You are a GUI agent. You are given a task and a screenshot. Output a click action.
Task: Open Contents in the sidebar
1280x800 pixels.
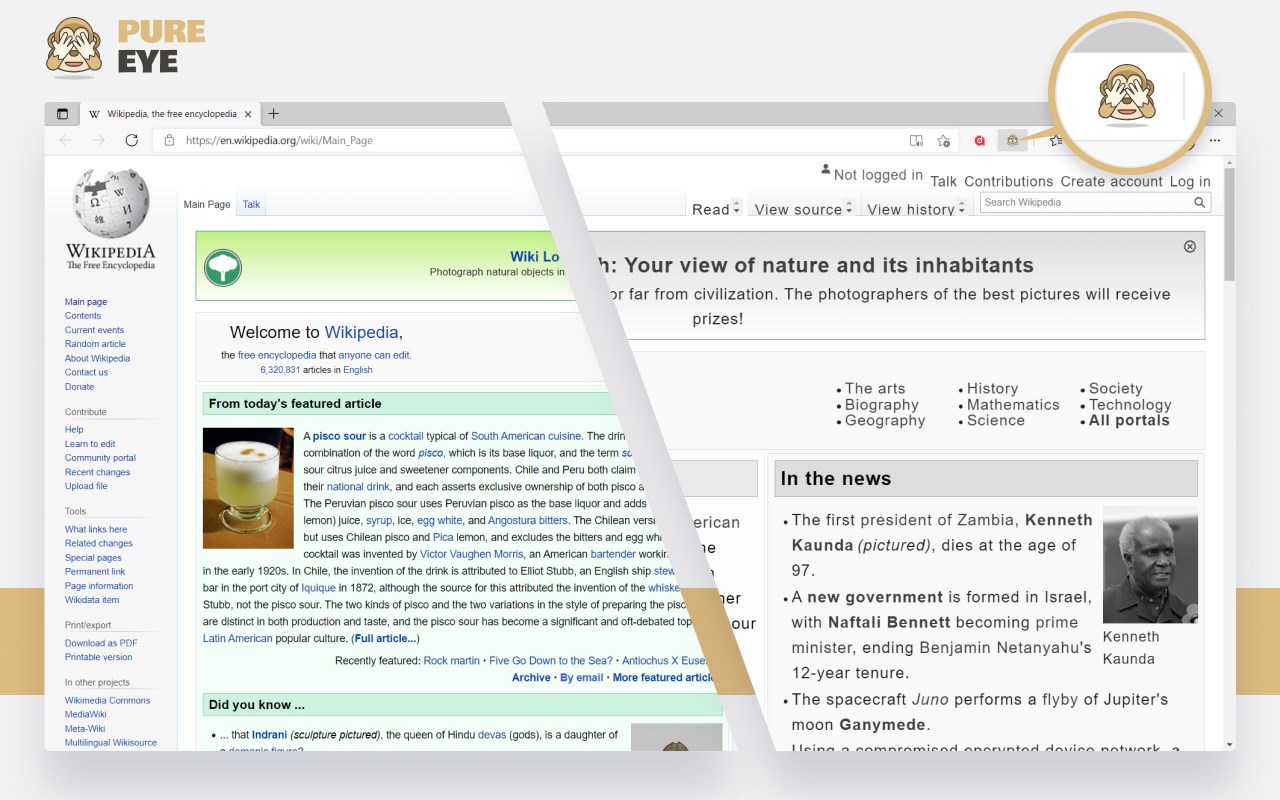[x=83, y=316]
